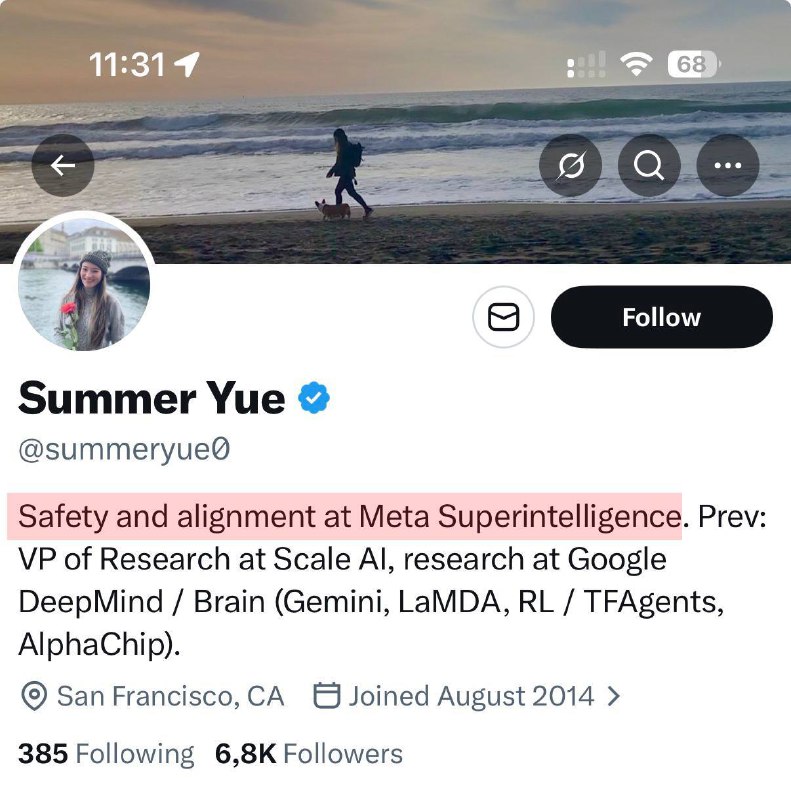Tap the Grok circle-slash icon
Screen dimensions: 791x800
pos(570,165)
